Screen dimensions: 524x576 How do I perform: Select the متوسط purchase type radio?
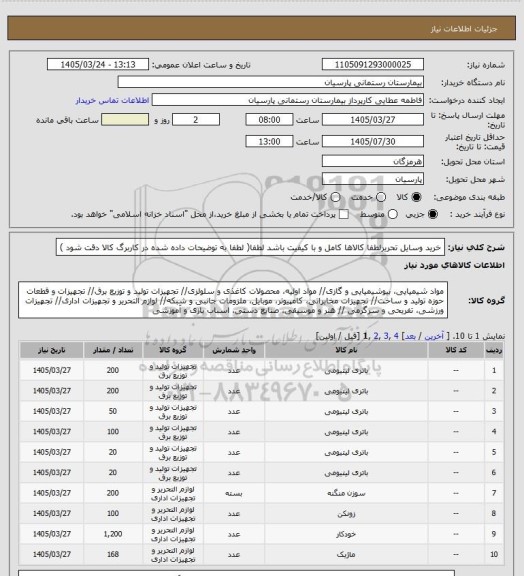393,214
